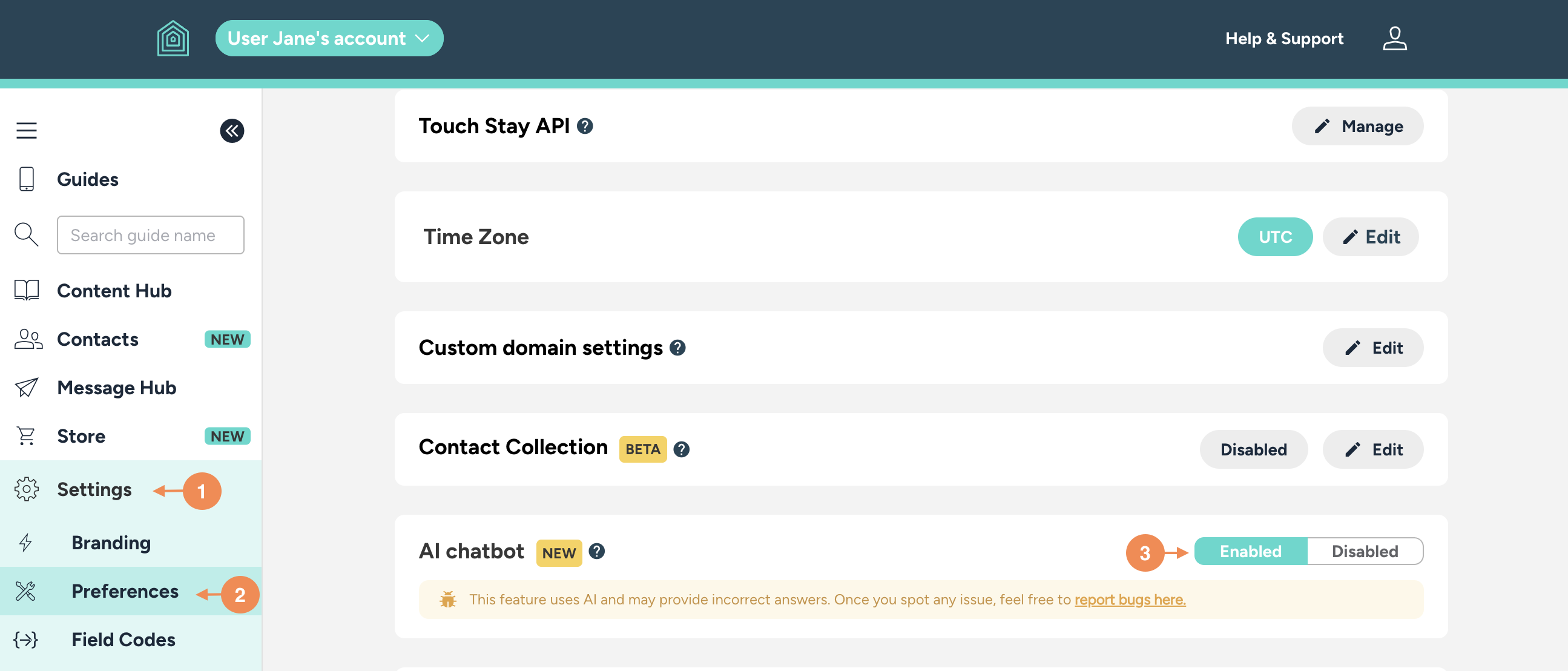Image resolution: width=1568 pixels, height=671 pixels.
Task: Open the User Jane's account dropdown
Action: (x=329, y=38)
